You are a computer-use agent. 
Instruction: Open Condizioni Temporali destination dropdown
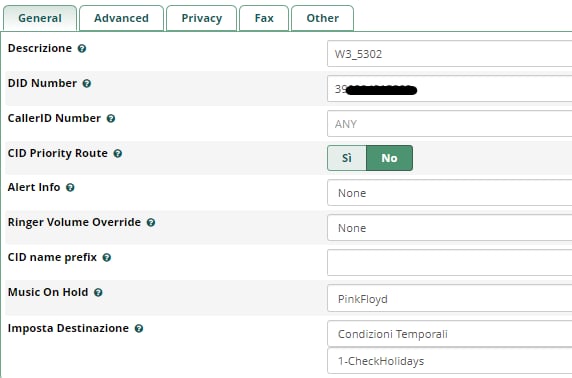pyautogui.click(x=449, y=334)
